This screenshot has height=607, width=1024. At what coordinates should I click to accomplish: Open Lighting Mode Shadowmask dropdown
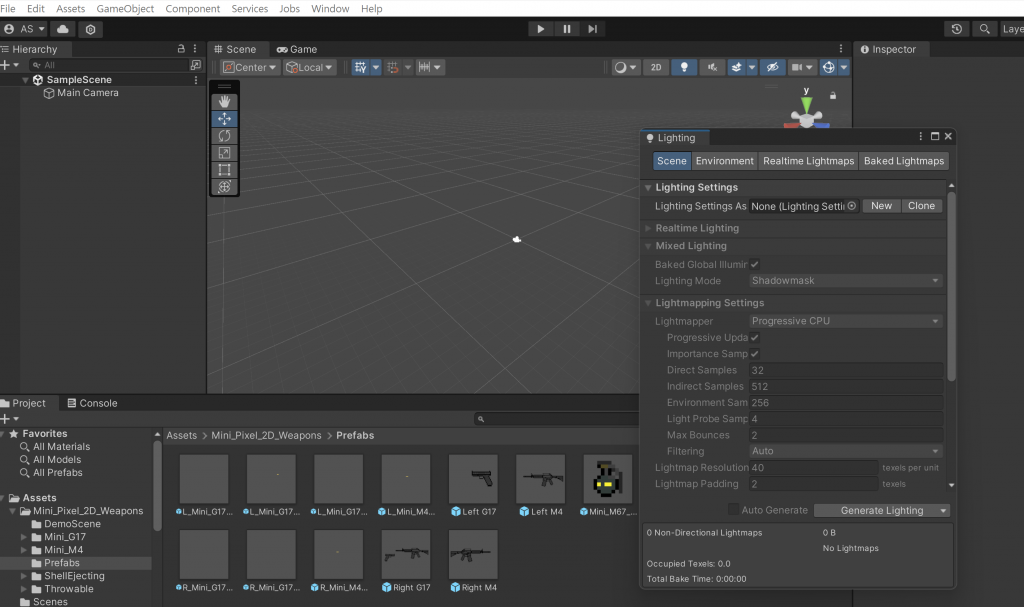pos(845,281)
